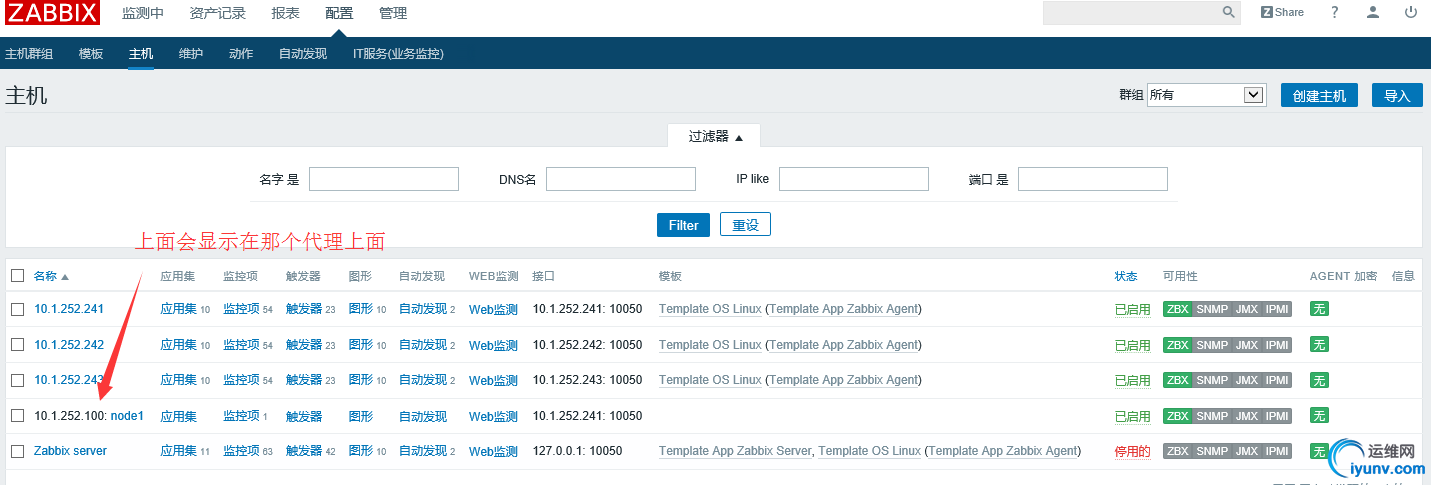Viewport: 1431px width, 485px height.
Task: Select checkbox for Zabbix server
Action: pos(17,451)
